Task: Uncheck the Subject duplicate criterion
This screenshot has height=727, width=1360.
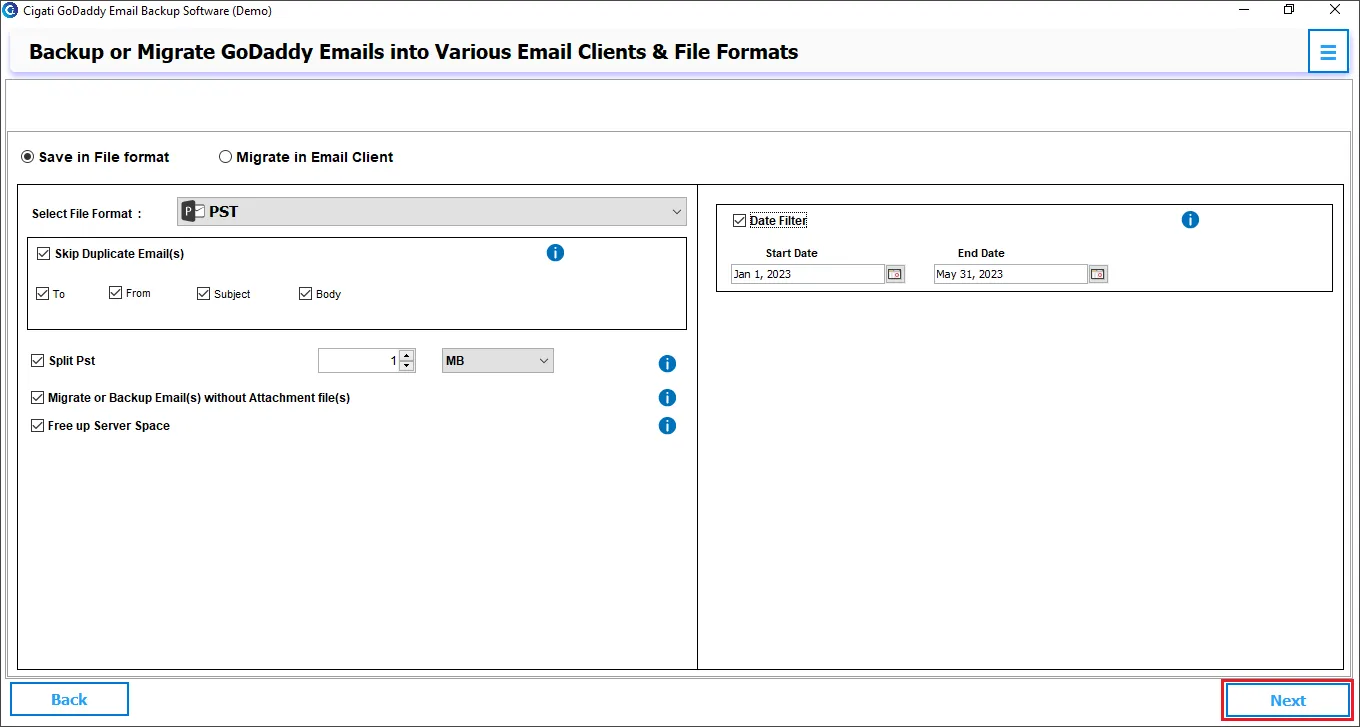Action: 203,294
